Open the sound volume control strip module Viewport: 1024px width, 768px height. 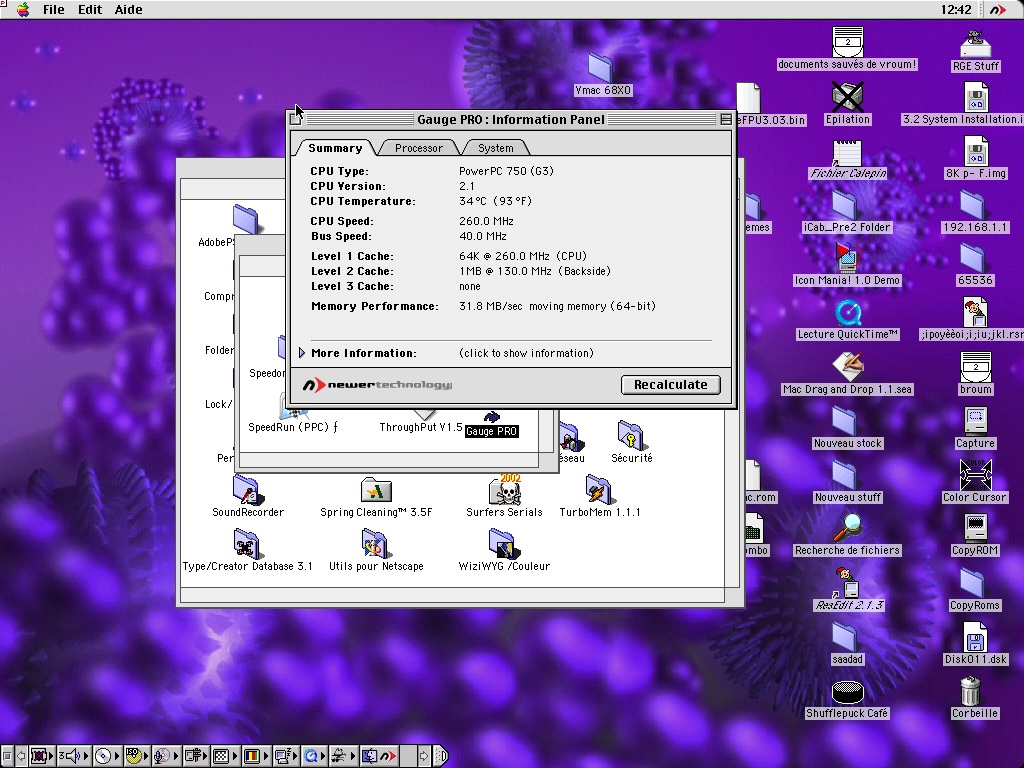point(74,756)
